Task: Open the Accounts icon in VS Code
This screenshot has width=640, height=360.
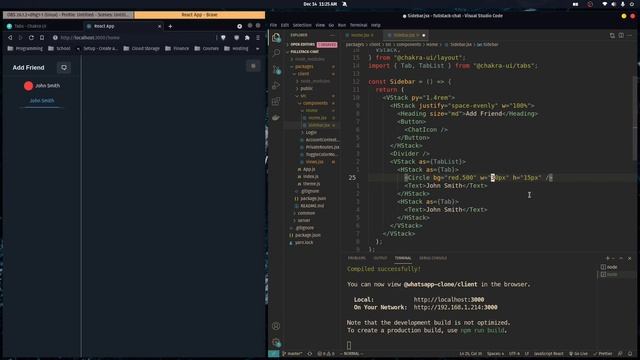Action: click(276, 326)
